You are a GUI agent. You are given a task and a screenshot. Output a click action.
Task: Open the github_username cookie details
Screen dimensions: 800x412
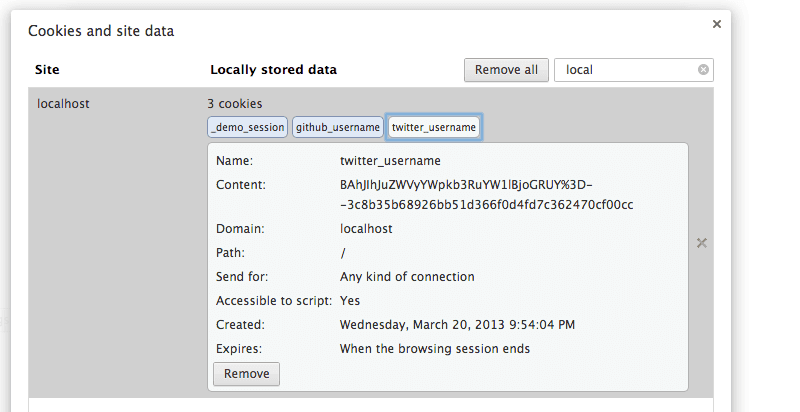[x=337, y=127]
